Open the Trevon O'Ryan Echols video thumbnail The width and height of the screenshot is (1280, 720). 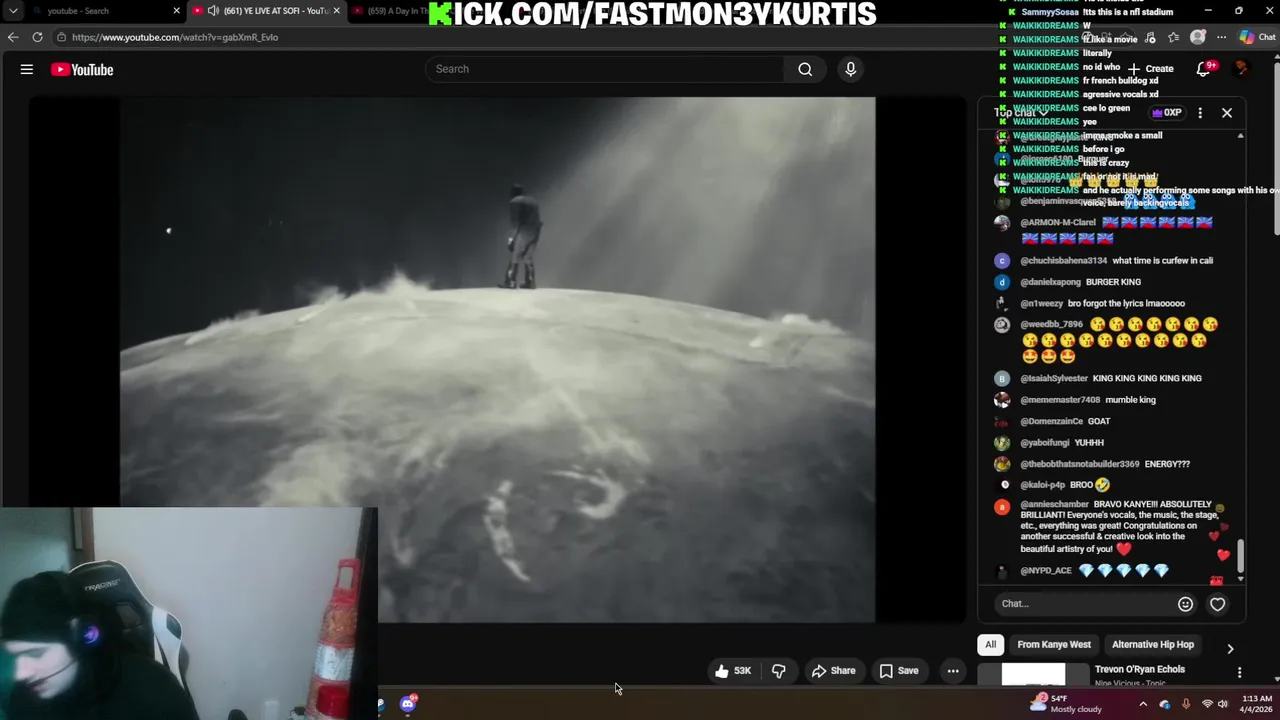[1033, 675]
